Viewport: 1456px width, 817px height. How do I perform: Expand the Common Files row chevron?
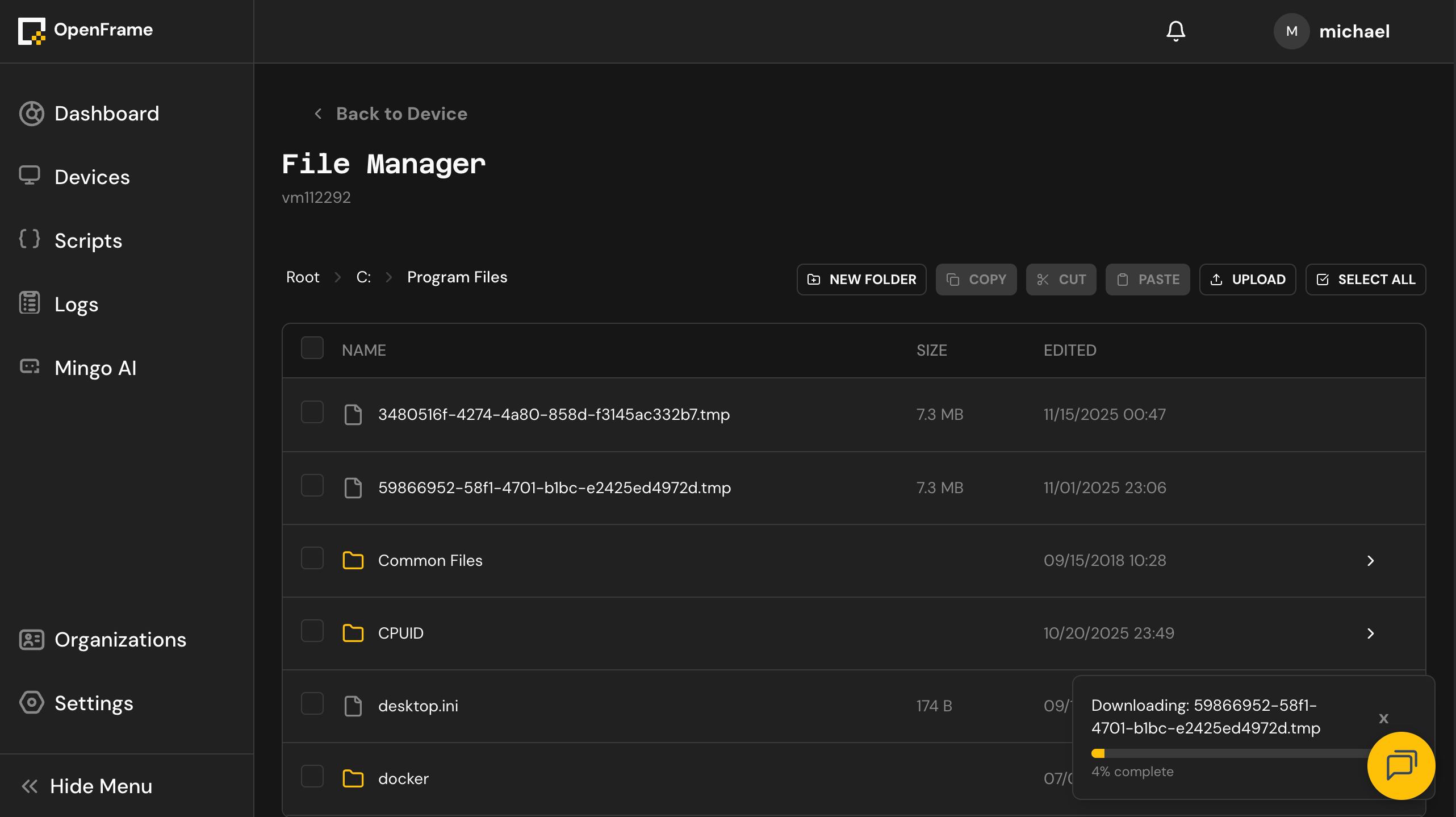tap(1370, 561)
